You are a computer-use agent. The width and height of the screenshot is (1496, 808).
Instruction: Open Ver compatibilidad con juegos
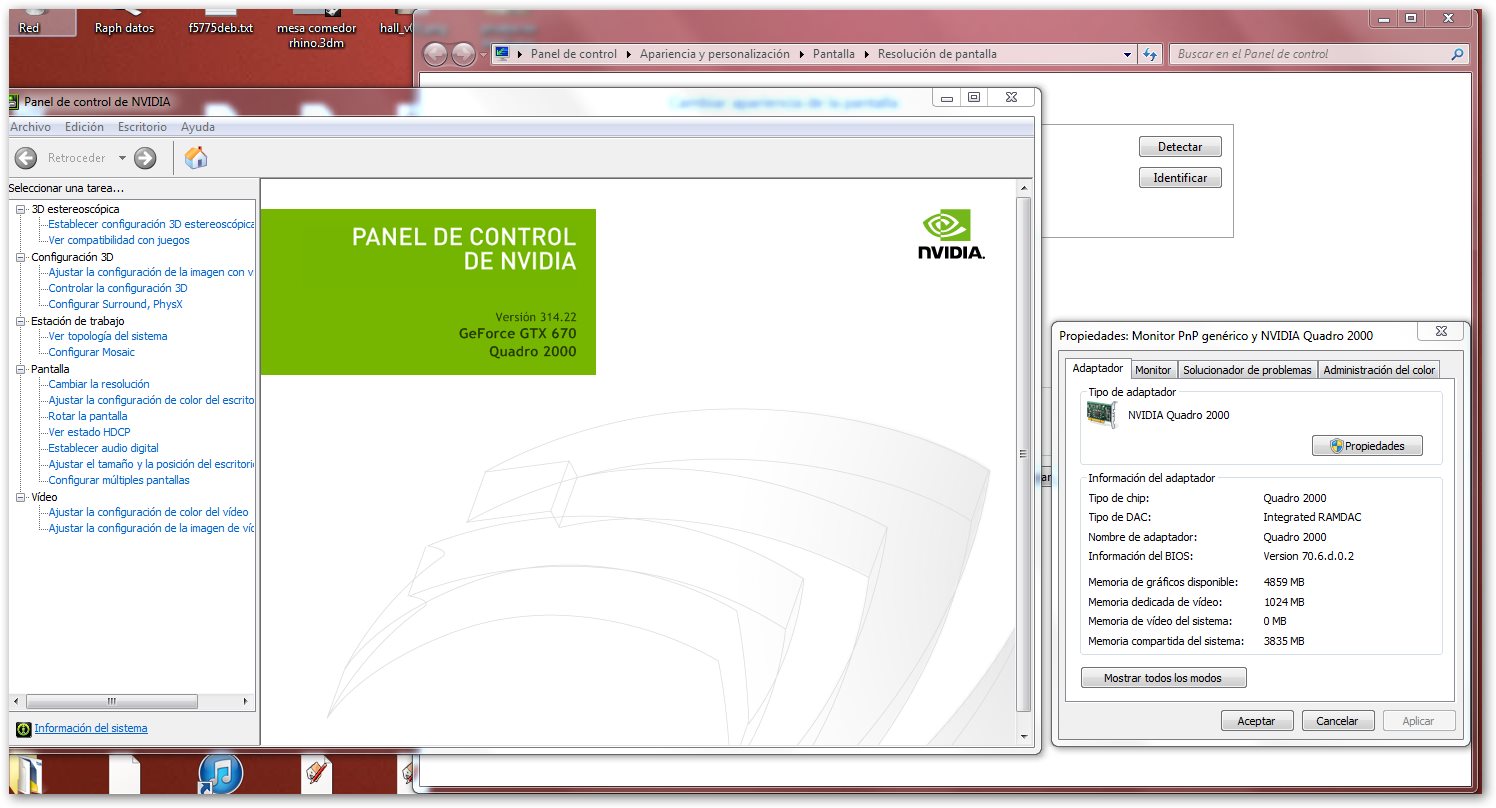click(119, 240)
